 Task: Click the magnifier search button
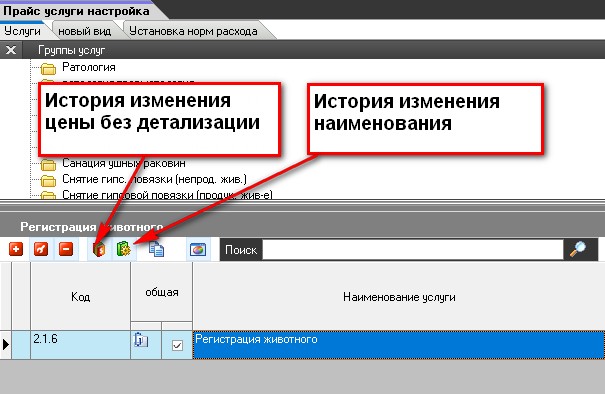tap(578, 250)
